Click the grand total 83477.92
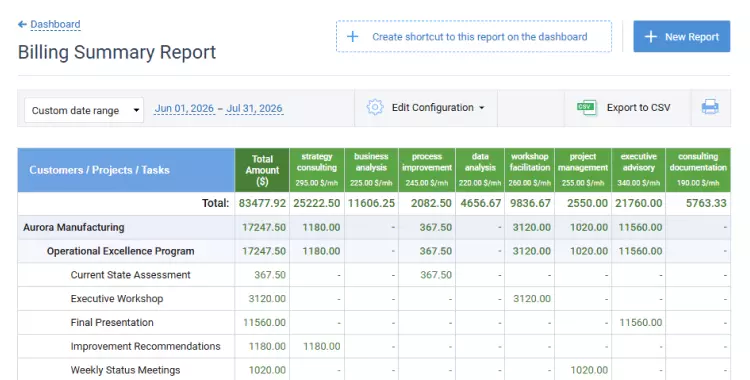The width and height of the screenshot is (750, 380). click(262, 203)
